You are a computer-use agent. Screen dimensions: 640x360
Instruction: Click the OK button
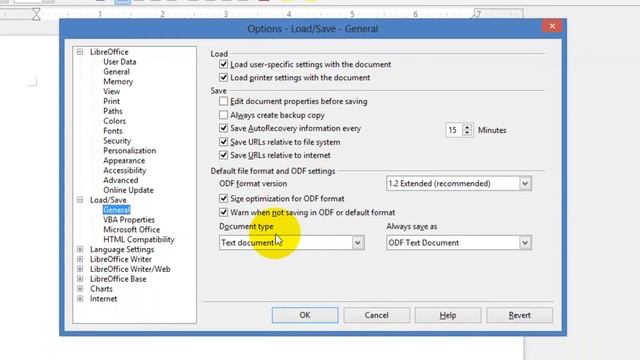tap(305, 315)
